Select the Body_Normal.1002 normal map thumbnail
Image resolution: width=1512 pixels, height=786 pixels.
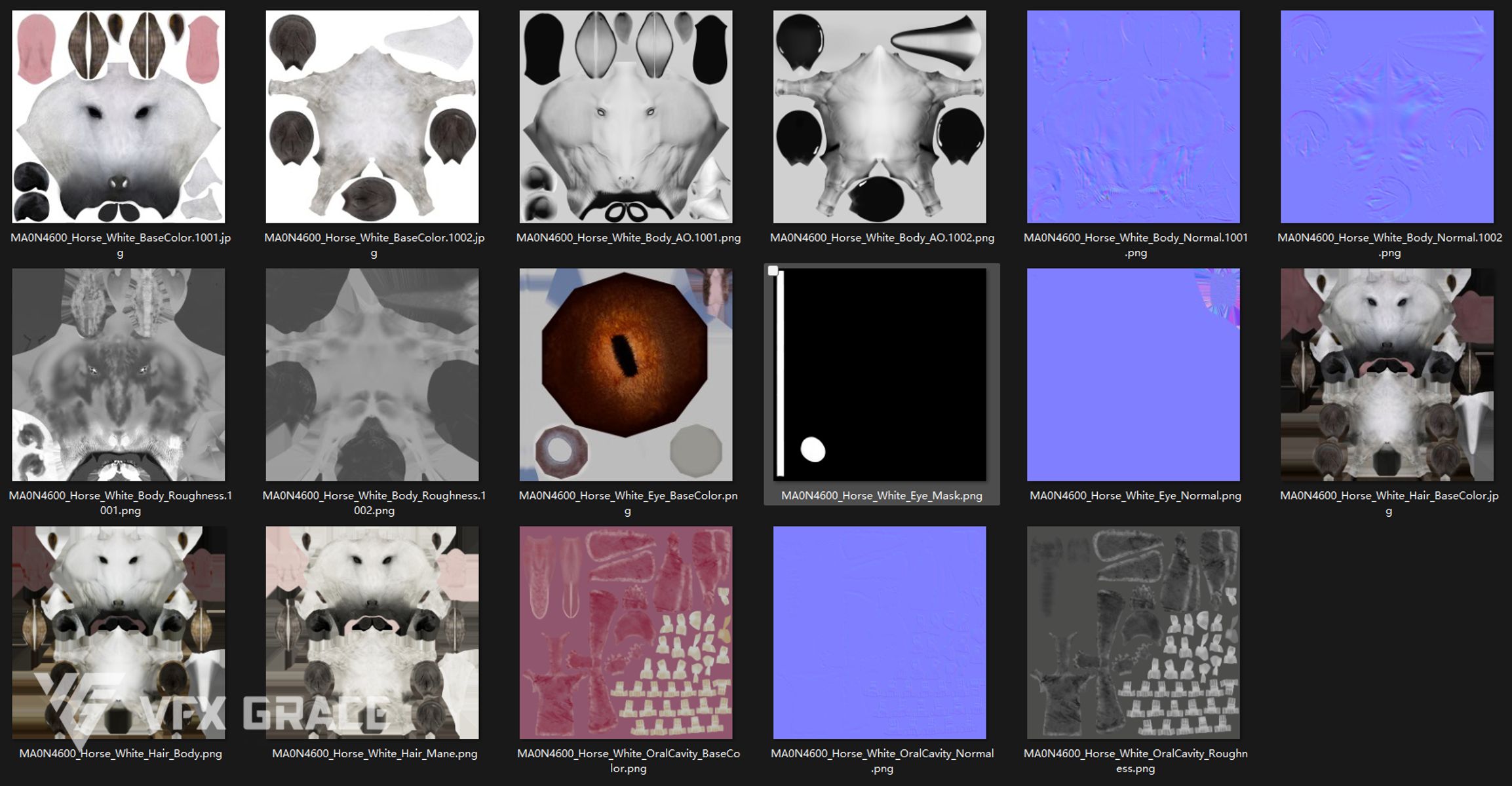[x=1387, y=117]
